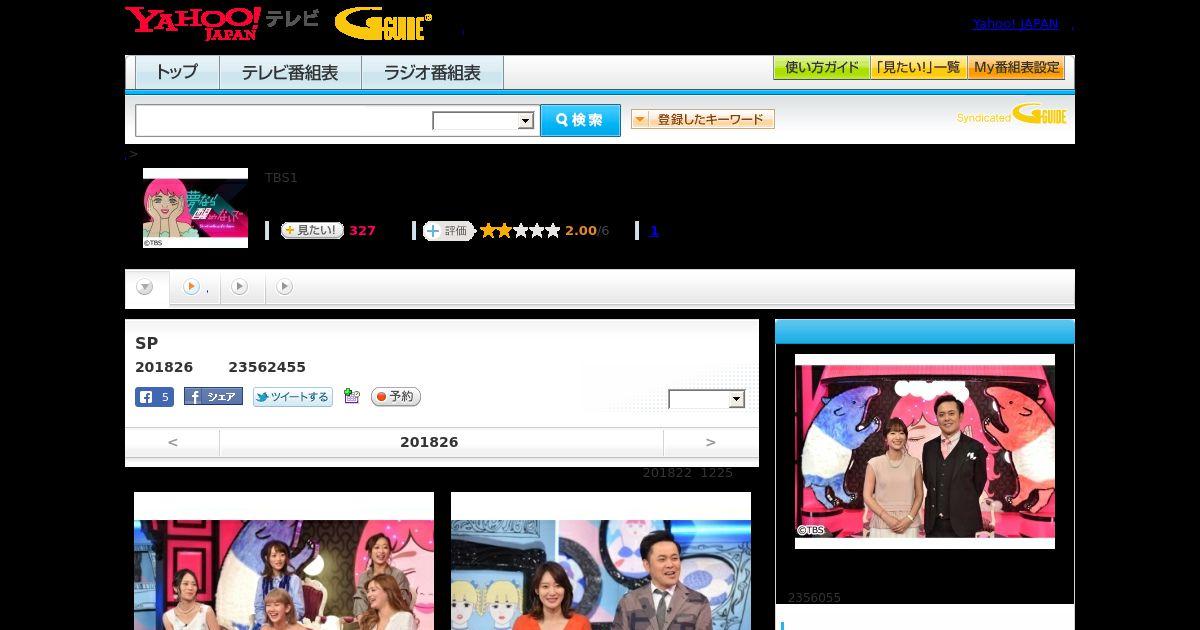This screenshot has width=1200, height=630.
Task: Go to previous broadcast with the < arrow
Action: click(x=172, y=442)
